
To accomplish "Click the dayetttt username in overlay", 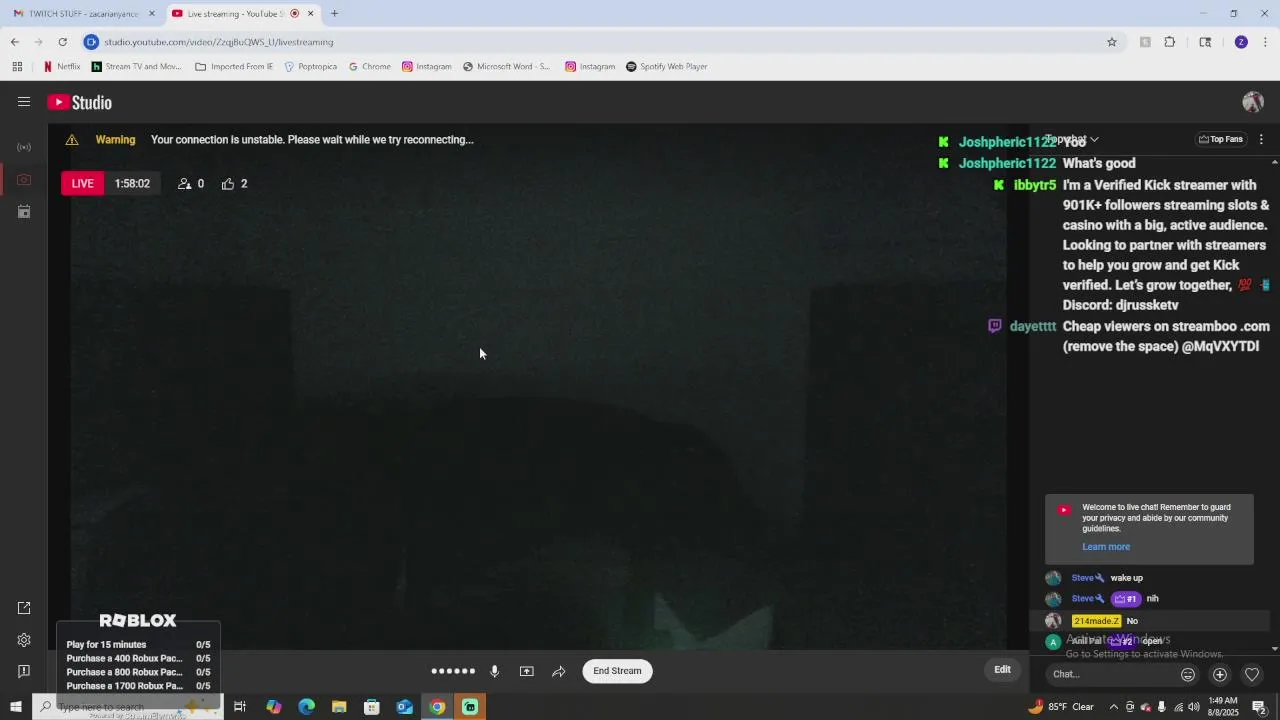I will tap(1033, 326).
